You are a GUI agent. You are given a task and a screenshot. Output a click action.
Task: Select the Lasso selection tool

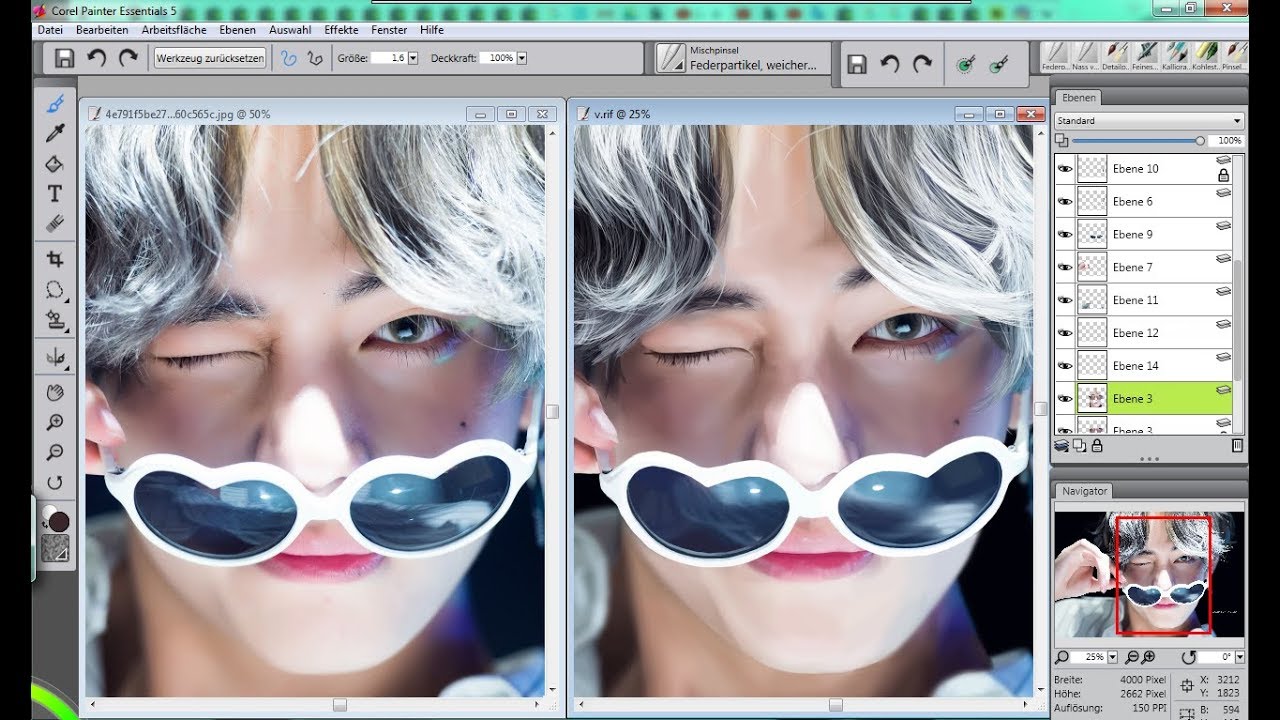[55, 290]
